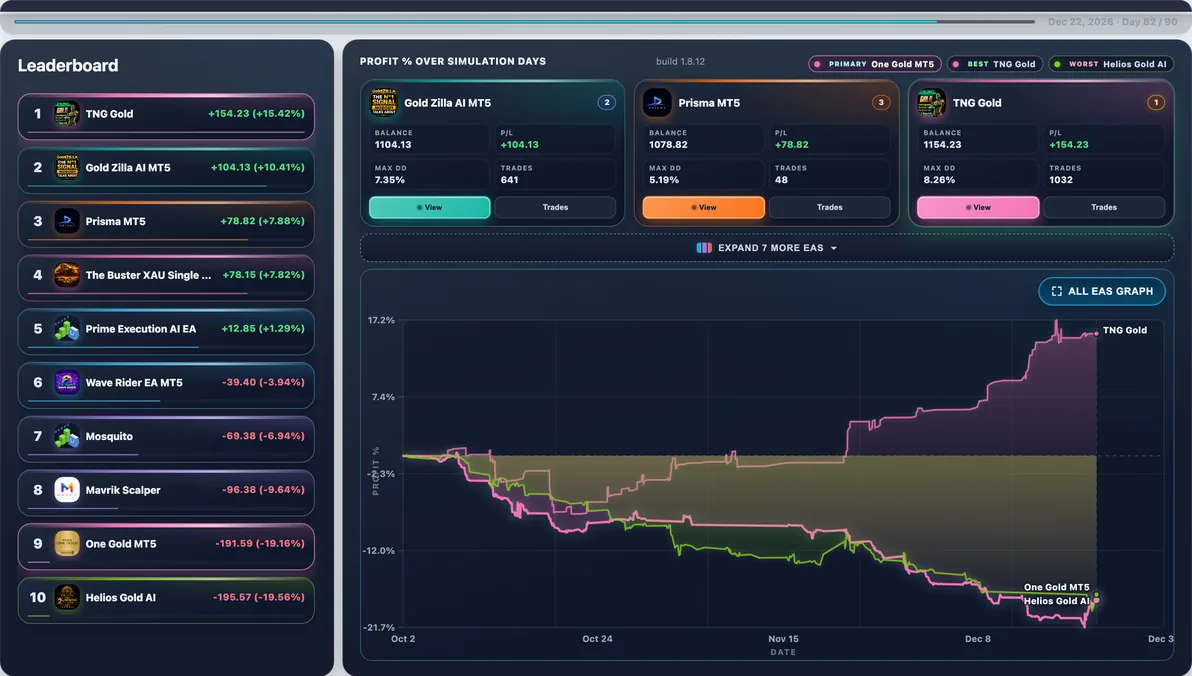Viewport: 1192px width, 676px height.
Task: Click Dec 22, 2026 Day 82/90 text
Action: pos(1112,22)
